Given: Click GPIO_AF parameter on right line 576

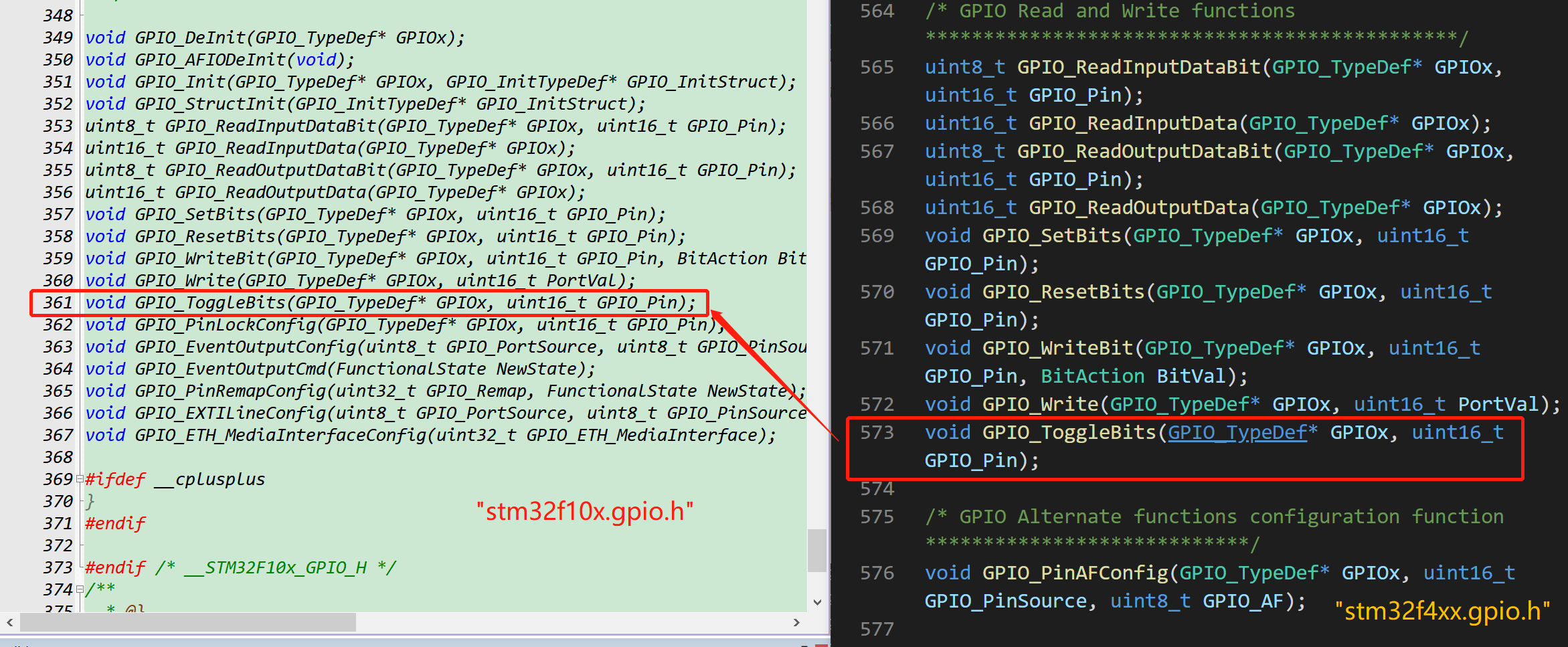Looking at the screenshot, I should pos(1243,601).
